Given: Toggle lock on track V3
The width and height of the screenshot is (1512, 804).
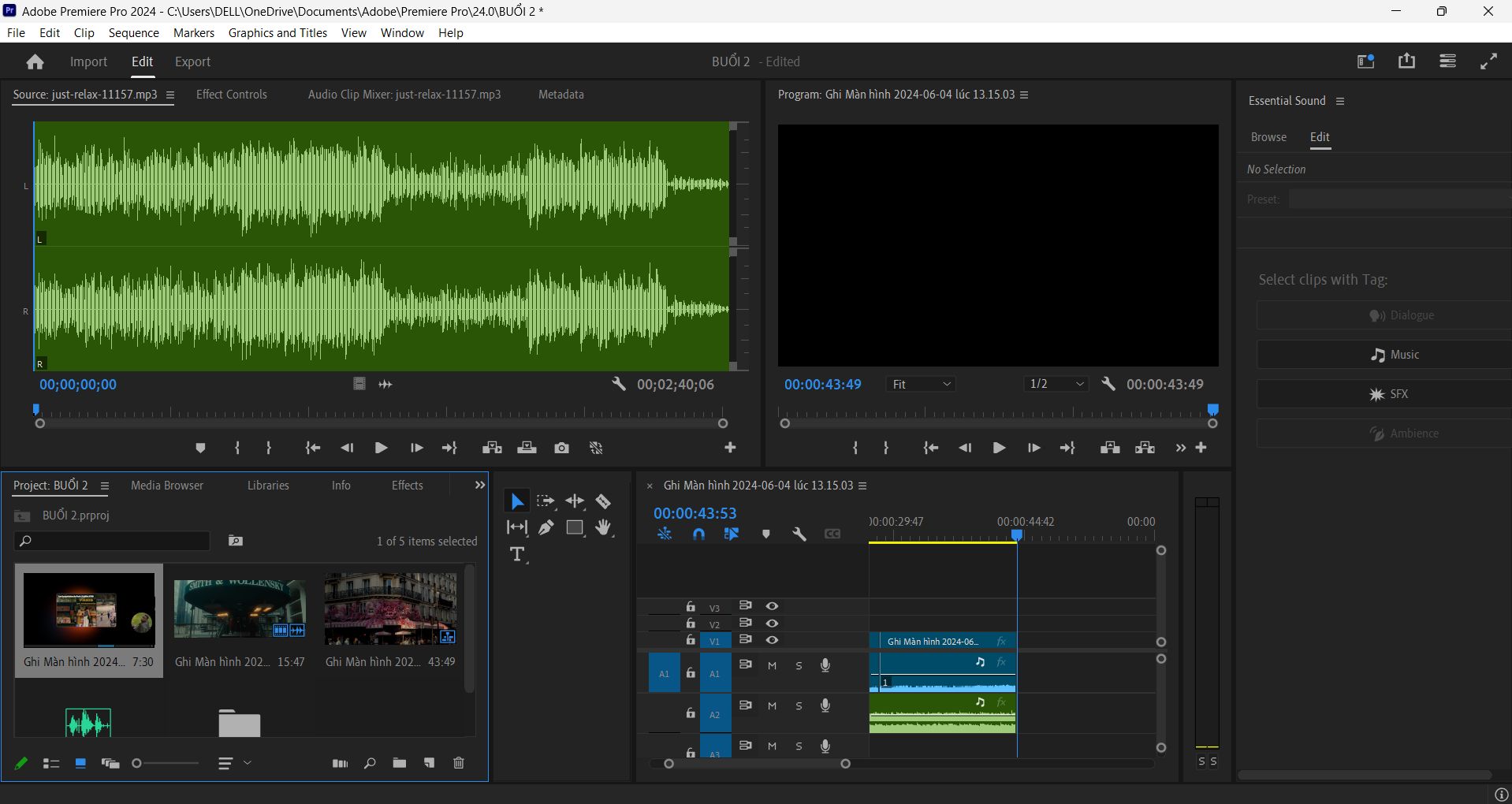Looking at the screenshot, I should pos(691,606).
